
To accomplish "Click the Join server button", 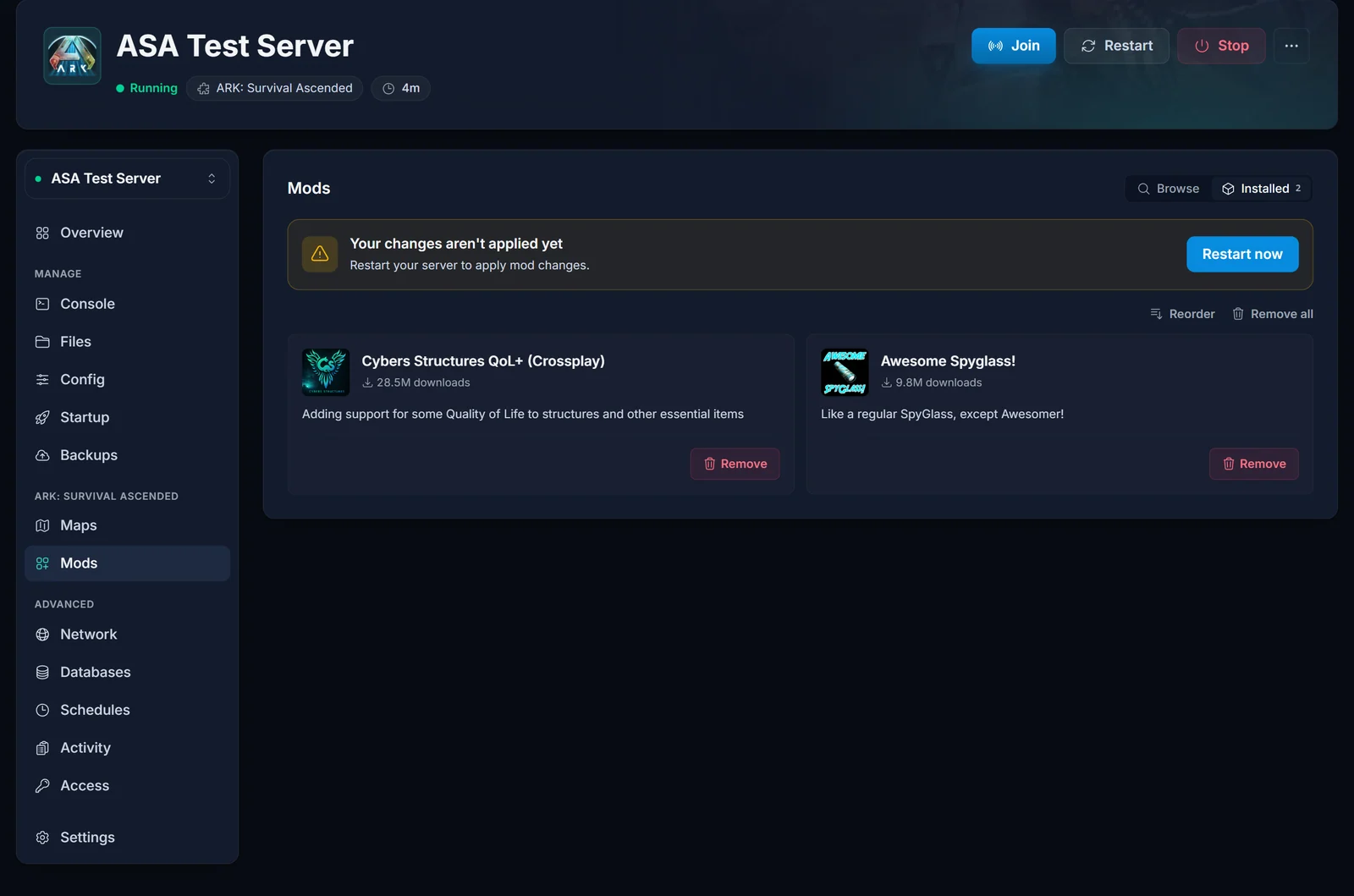I will point(1013,46).
